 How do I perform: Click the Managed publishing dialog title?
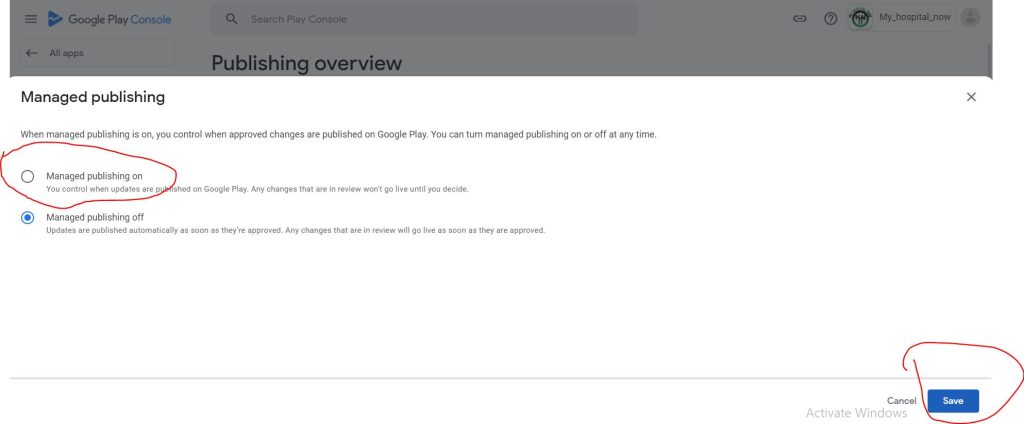tap(93, 97)
